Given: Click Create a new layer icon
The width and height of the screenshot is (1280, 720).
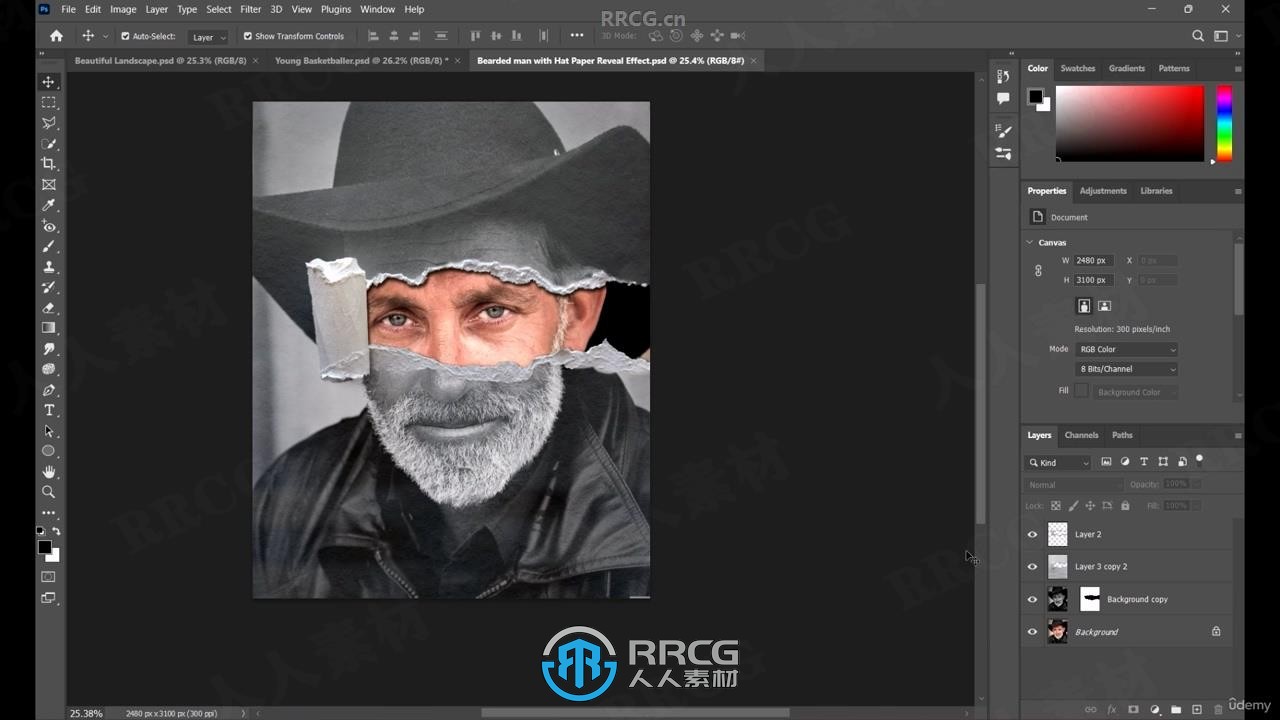Looking at the screenshot, I should coord(1197,709).
